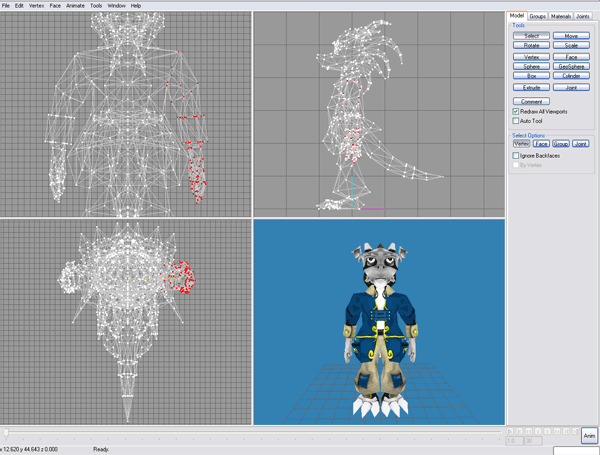This screenshot has height=455, width=600.
Task: Open the Animate menu
Action: [75, 6]
